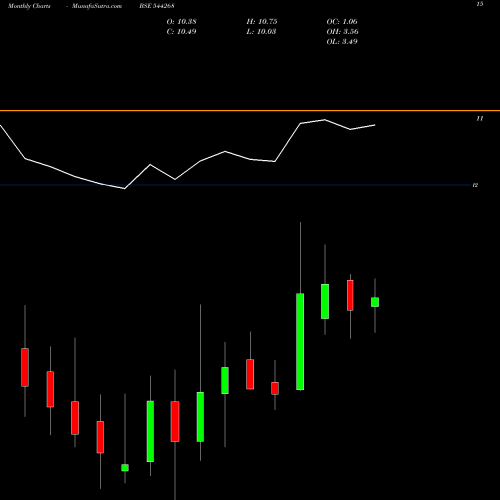Click the orange horizontal level line
The image size is (500, 500).
(x=250, y=110)
